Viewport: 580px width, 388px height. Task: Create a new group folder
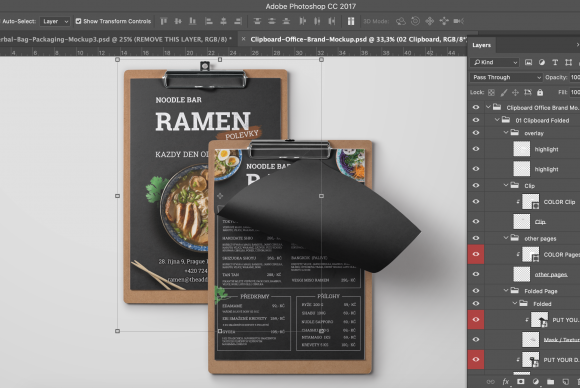coord(550,382)
